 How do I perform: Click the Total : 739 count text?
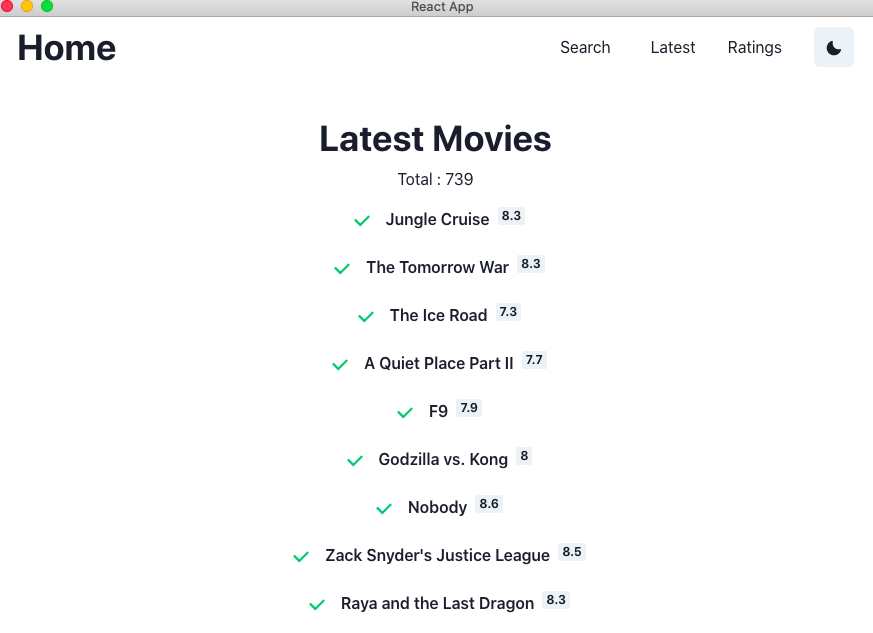[435, 179]
